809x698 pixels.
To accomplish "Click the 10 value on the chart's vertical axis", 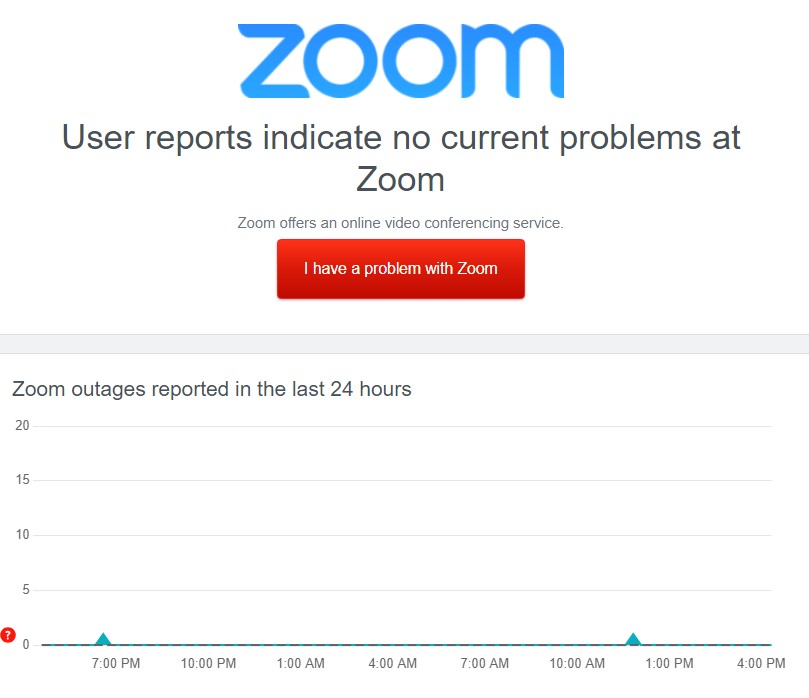I will (22, 535).
